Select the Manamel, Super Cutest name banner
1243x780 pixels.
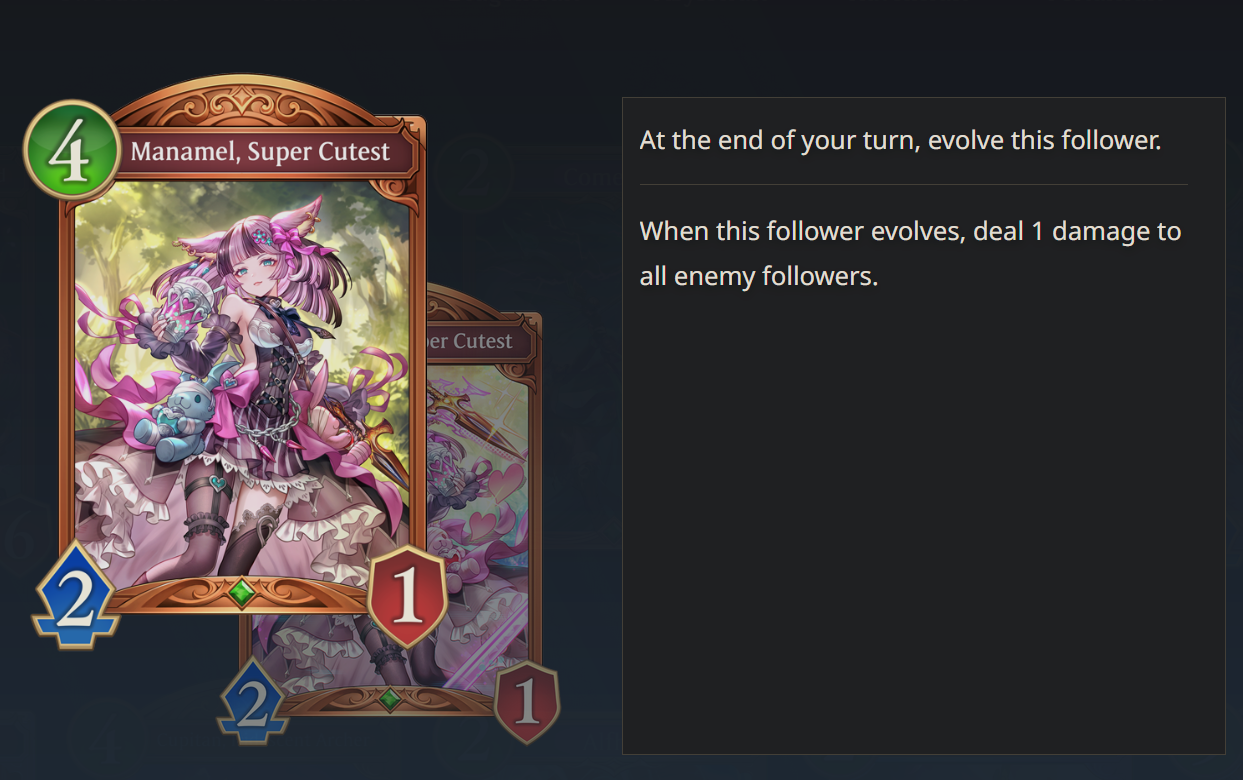coord(262,153)
